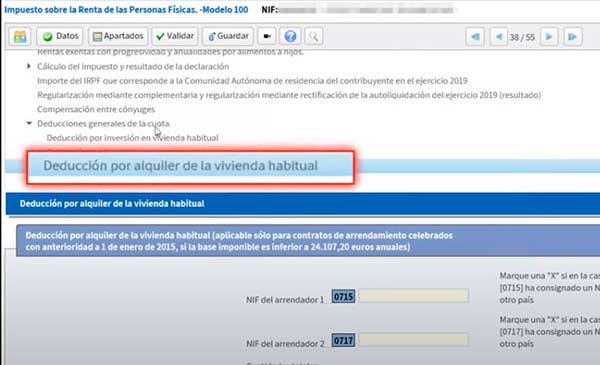Image resolution: width=600 pixels, height=365 pixels.
Task: Click the video camera icon button
Action: [267, 36]
